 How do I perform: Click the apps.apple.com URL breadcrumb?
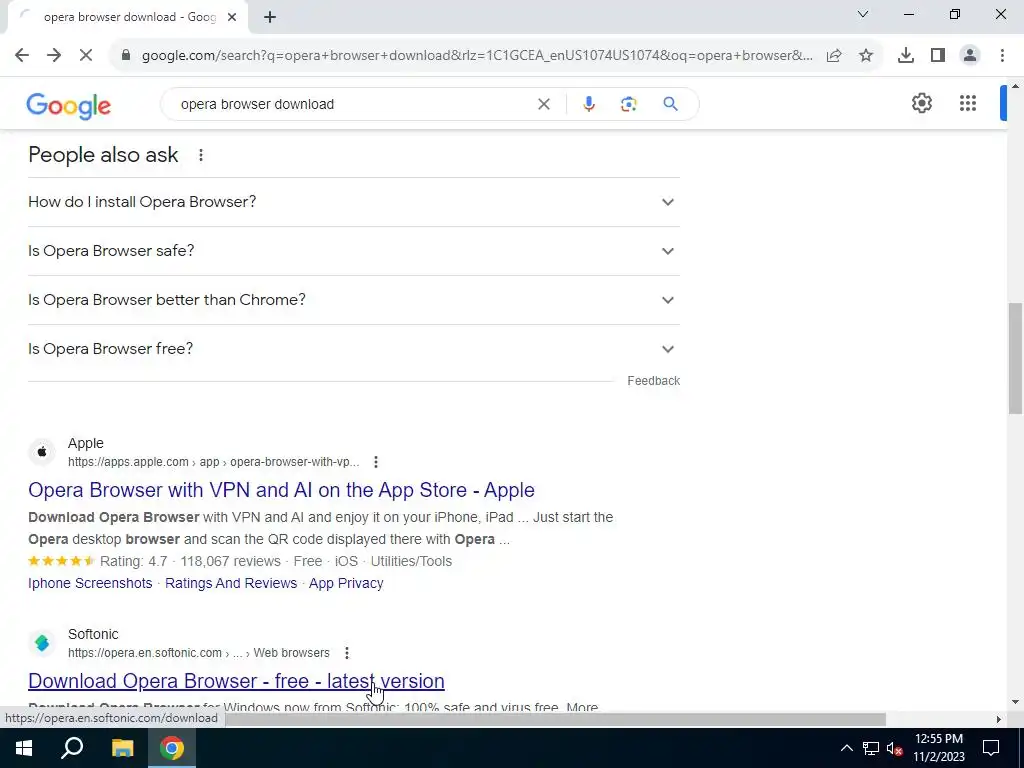(x=214, y=462)
